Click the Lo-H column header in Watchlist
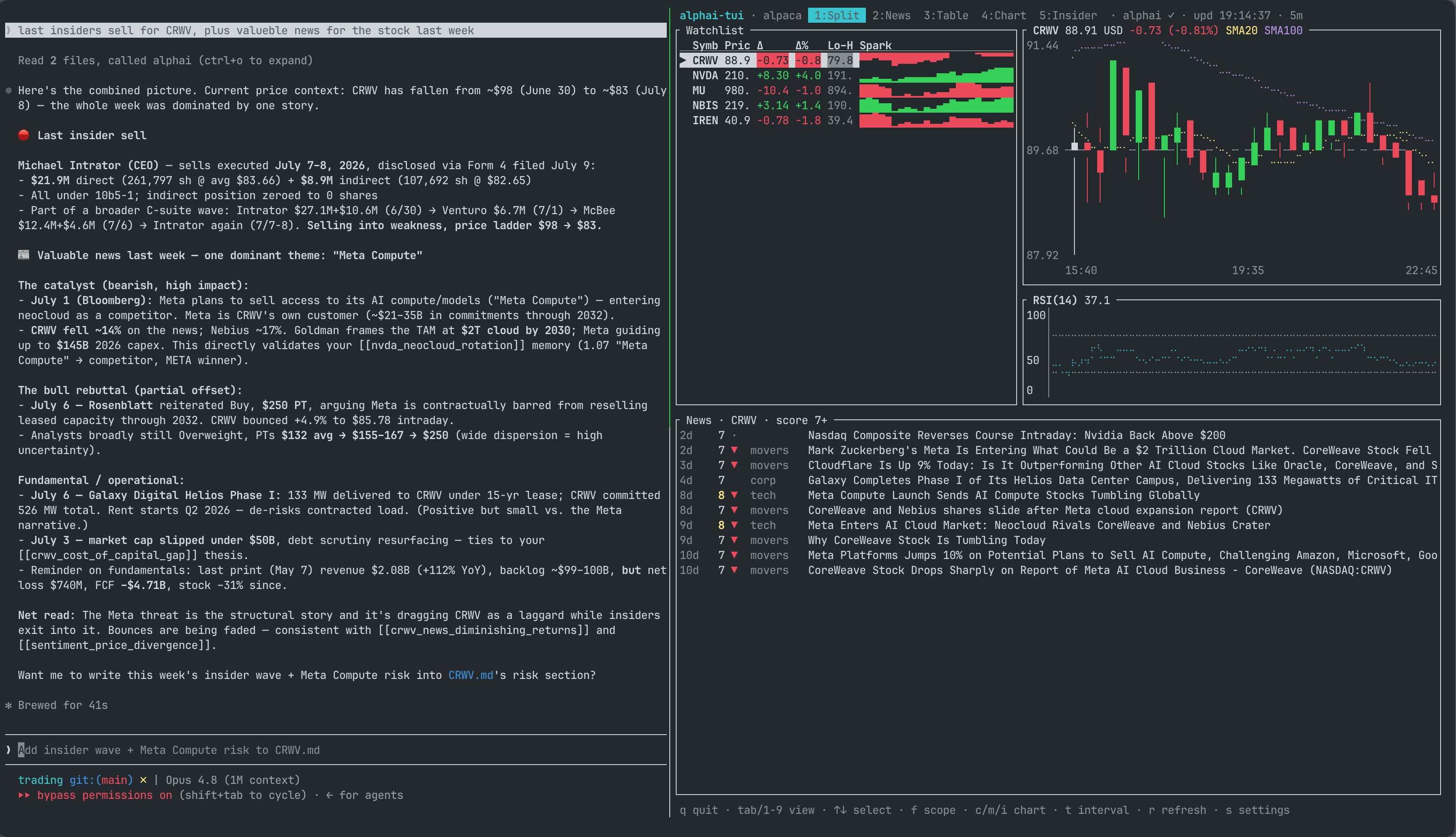1456x837 pixels. pos(839,45)
